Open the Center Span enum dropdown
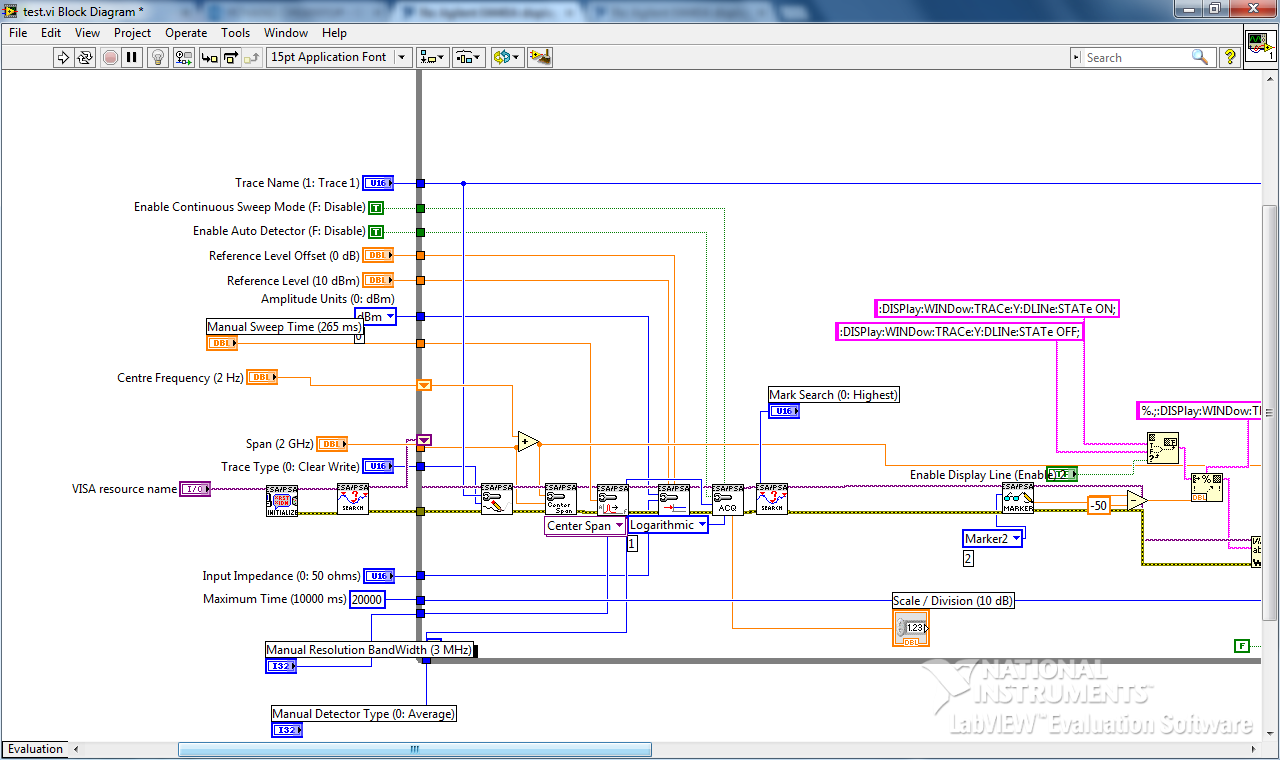Image resolution: width=1280 pixels, height=760 pixels. (586, 526)
